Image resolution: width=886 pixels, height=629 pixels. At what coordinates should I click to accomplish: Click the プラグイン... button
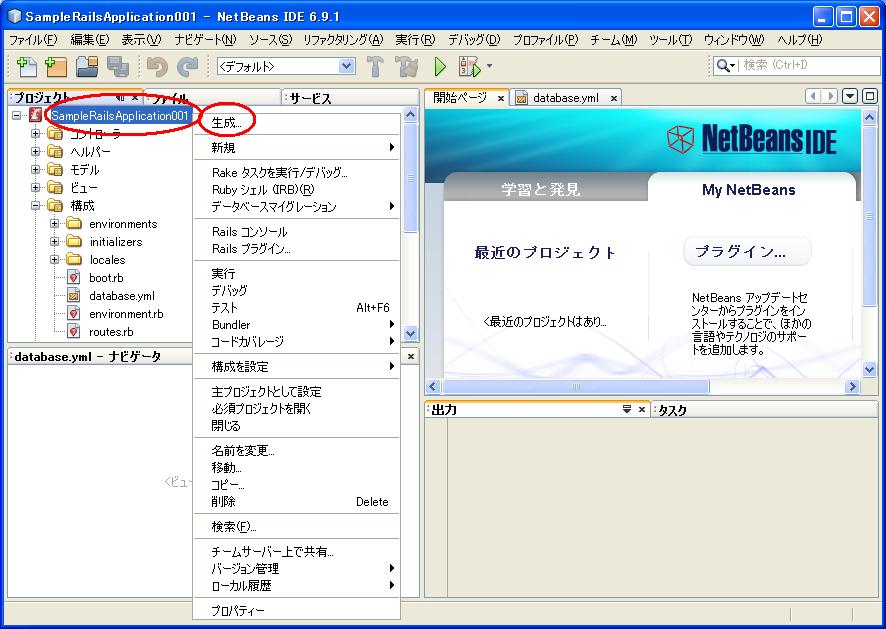pyautogui.click(x=747, y=251)
